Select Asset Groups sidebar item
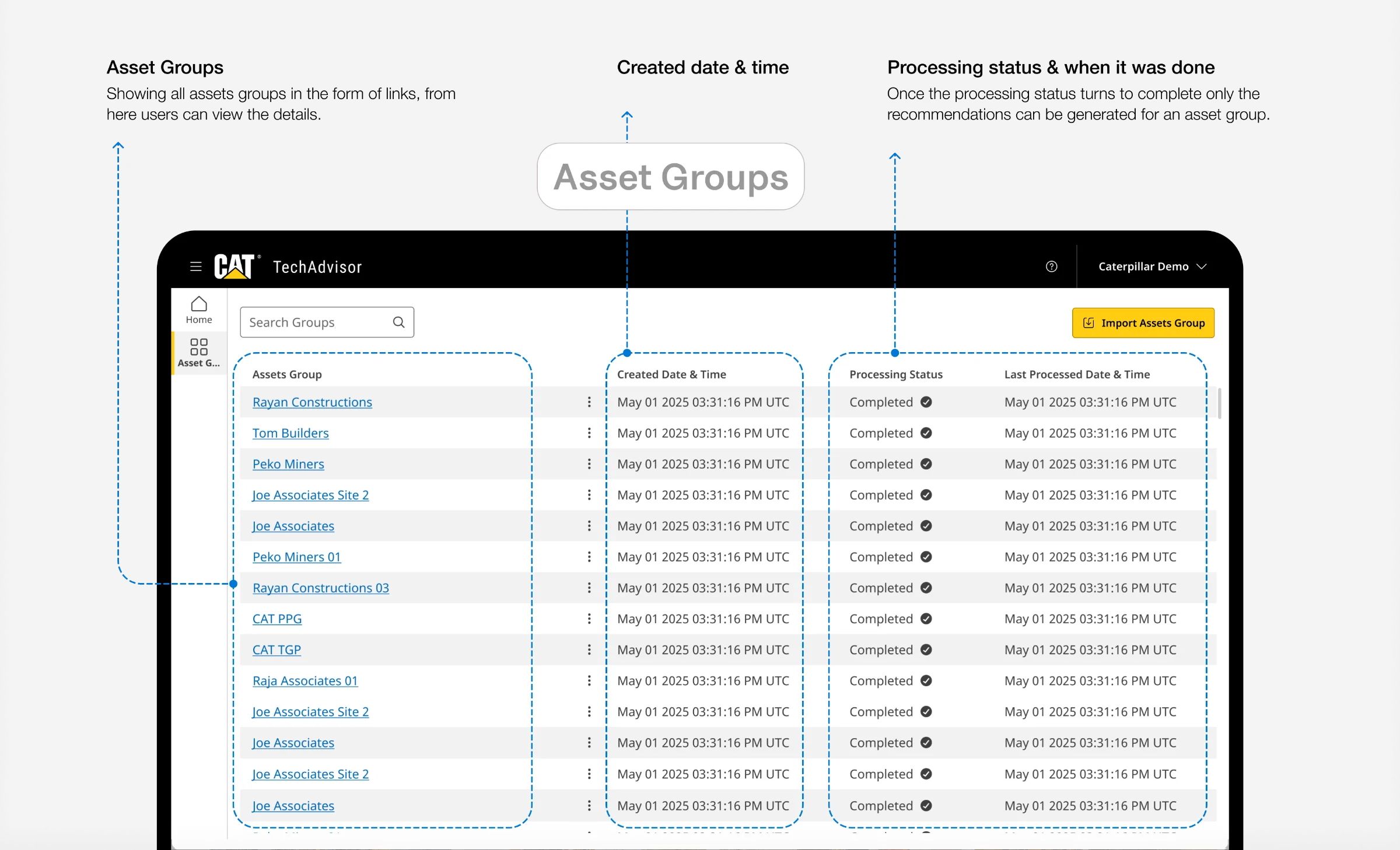The width and height of the screenshot is (1400, 850). 199,353
